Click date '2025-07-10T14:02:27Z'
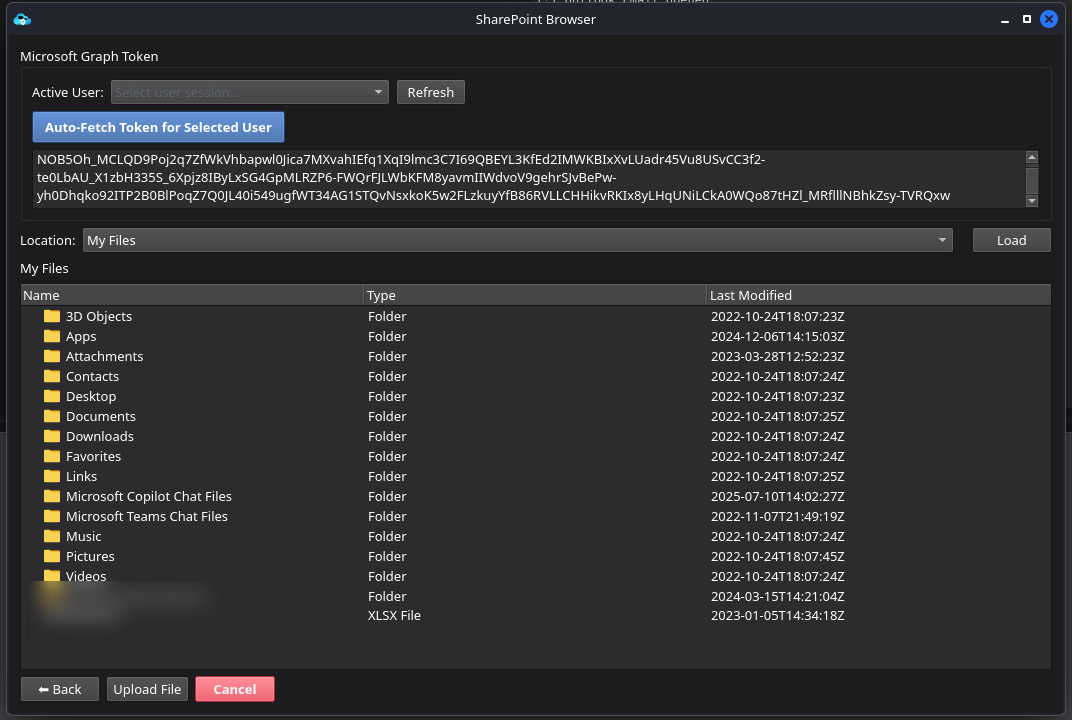 tap(777, 496)
